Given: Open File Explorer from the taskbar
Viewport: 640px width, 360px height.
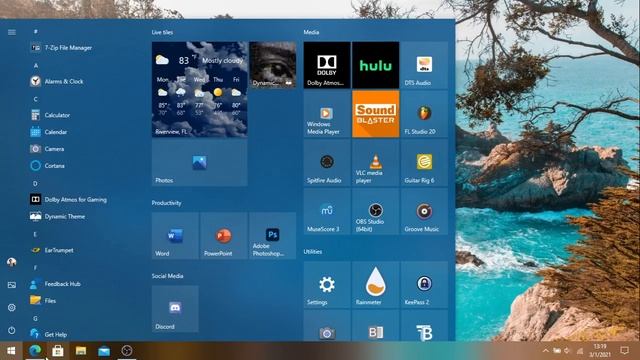Looking at the screenshot, I should pyautogui.click(x=81, y=351).
